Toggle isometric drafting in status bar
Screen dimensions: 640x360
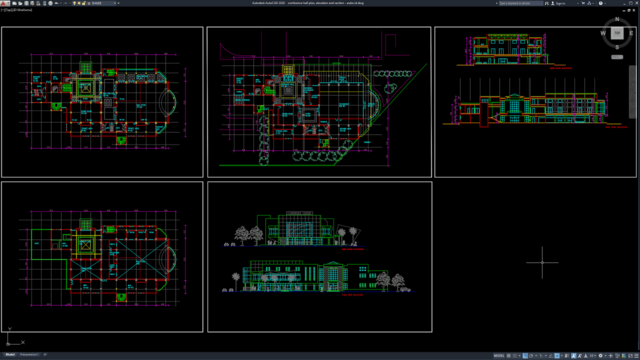click(x=540, y=356)
